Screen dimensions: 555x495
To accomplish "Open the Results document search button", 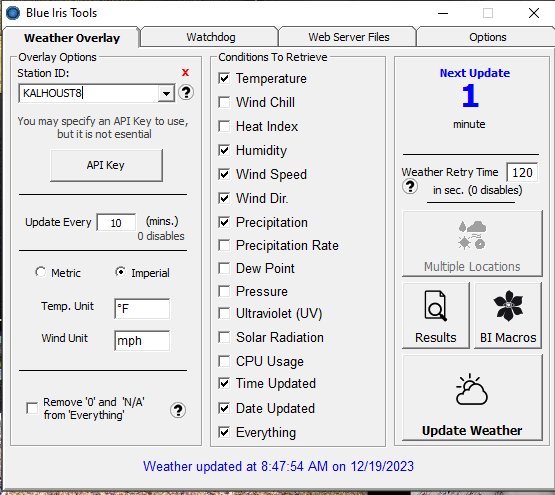I will (436, 315).
